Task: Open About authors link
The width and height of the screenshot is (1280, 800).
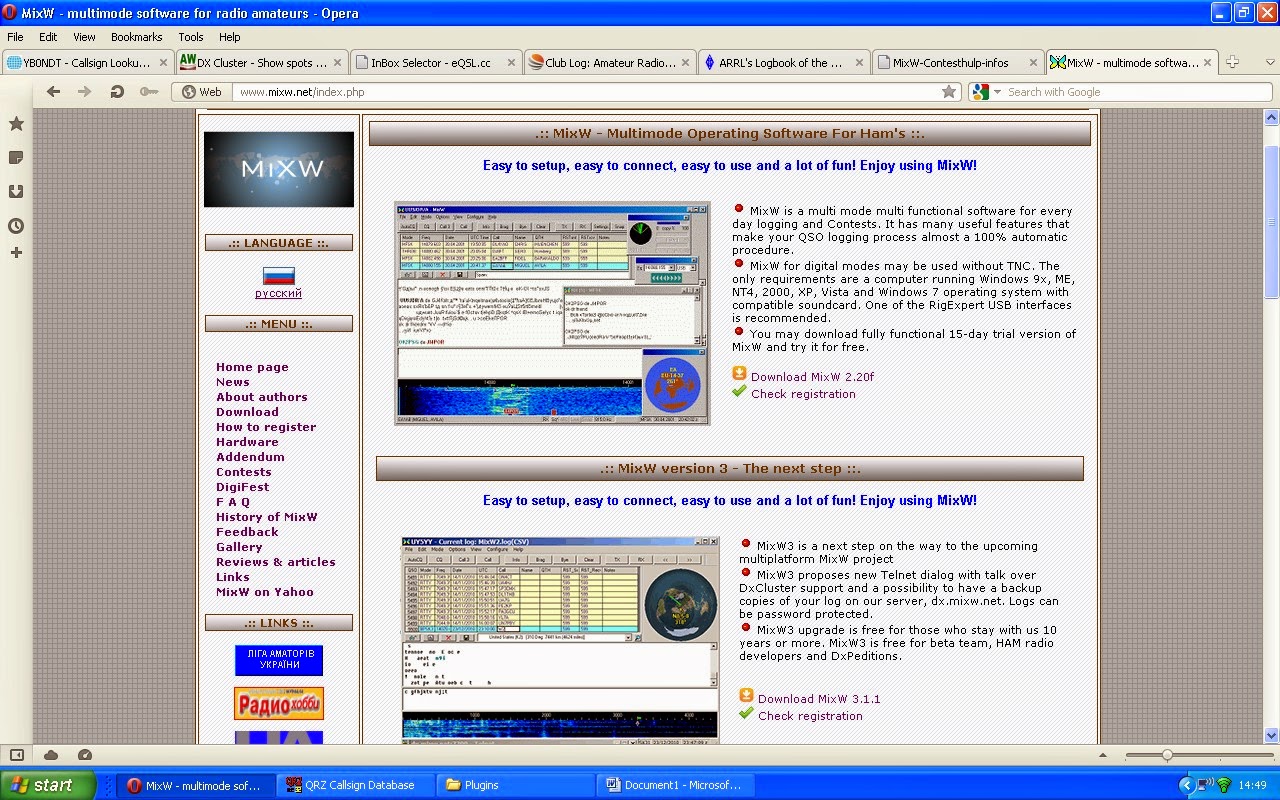Action: [262, 397]
